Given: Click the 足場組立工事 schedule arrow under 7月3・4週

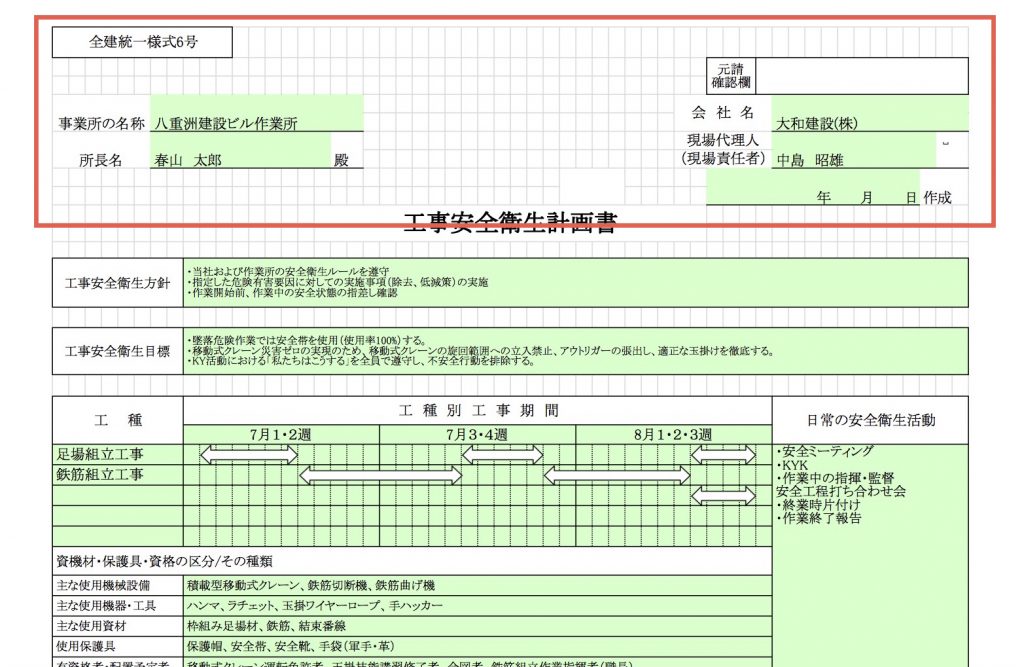Looking at the screenshot, I should [x=502, y=455].
